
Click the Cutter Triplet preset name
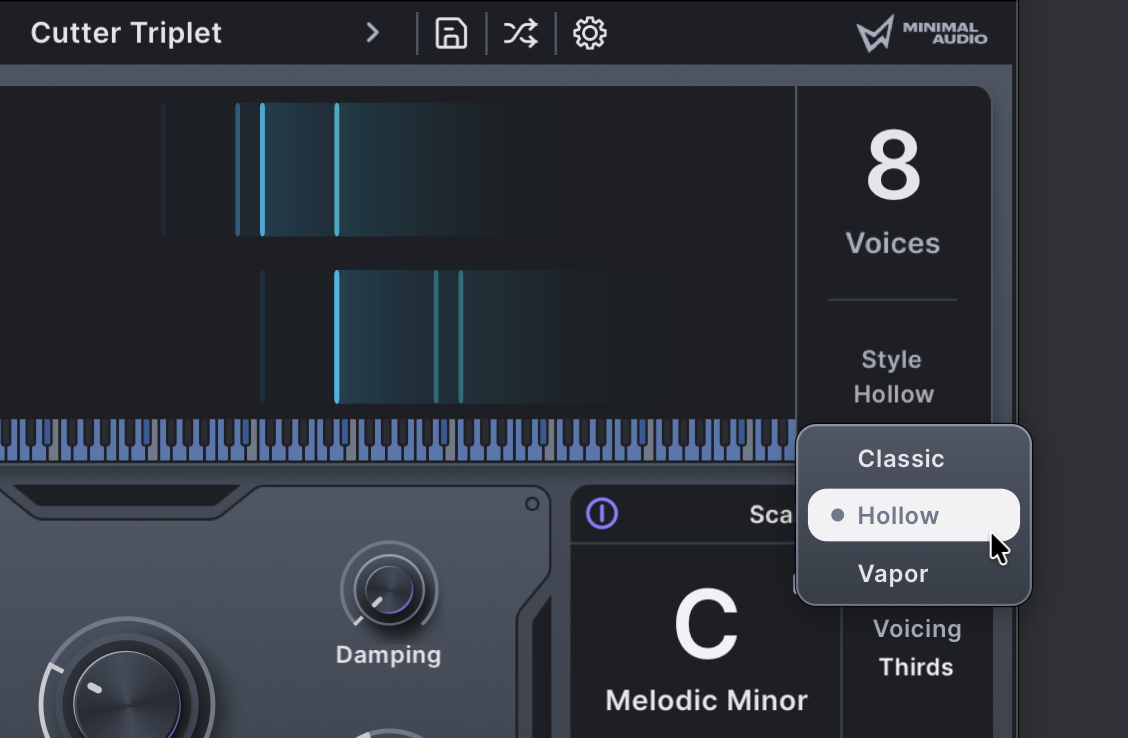(x=126, y=34)
